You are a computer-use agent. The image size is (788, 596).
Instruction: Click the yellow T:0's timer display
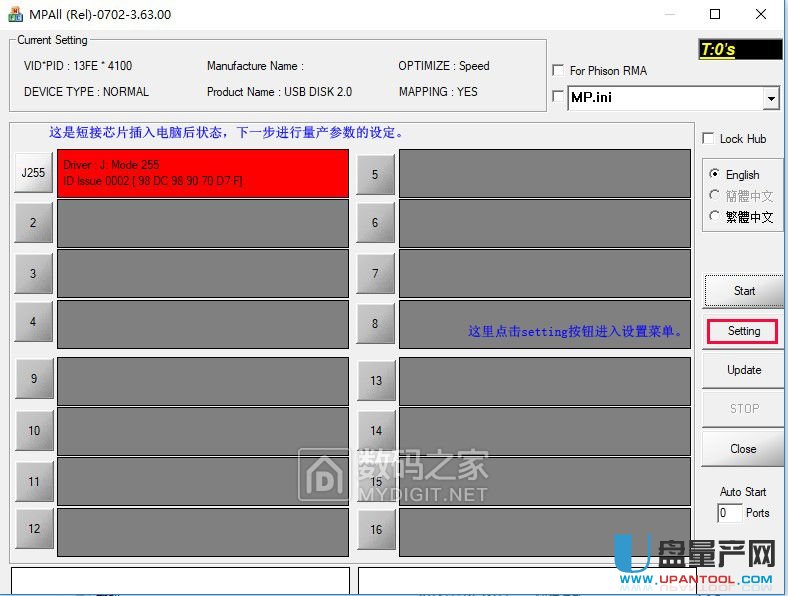tap(740, 49)
